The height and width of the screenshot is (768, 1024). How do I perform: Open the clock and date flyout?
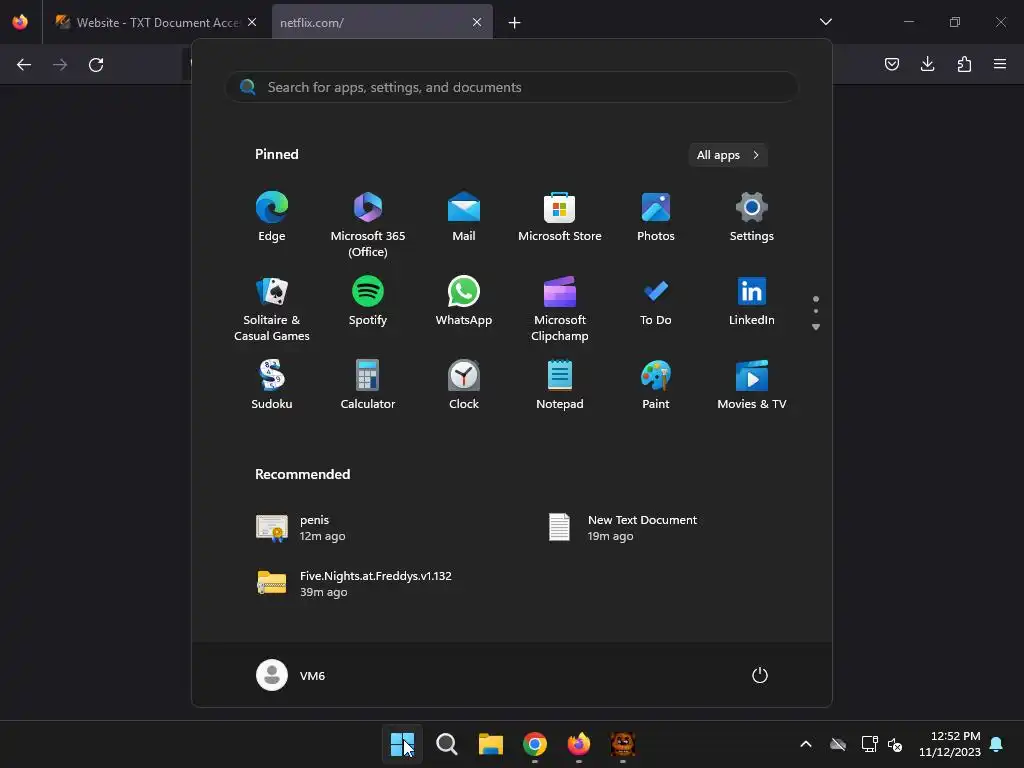(950, 744)
